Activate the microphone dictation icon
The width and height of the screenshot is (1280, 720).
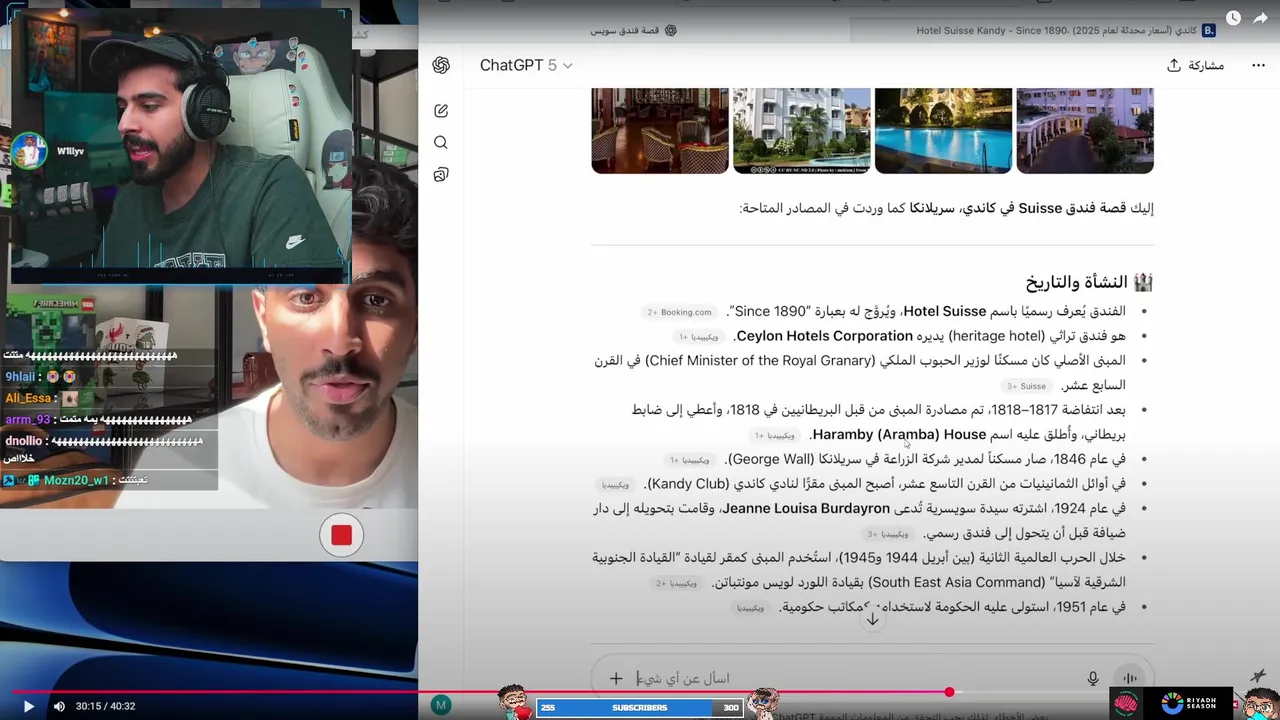(1093, 678)
